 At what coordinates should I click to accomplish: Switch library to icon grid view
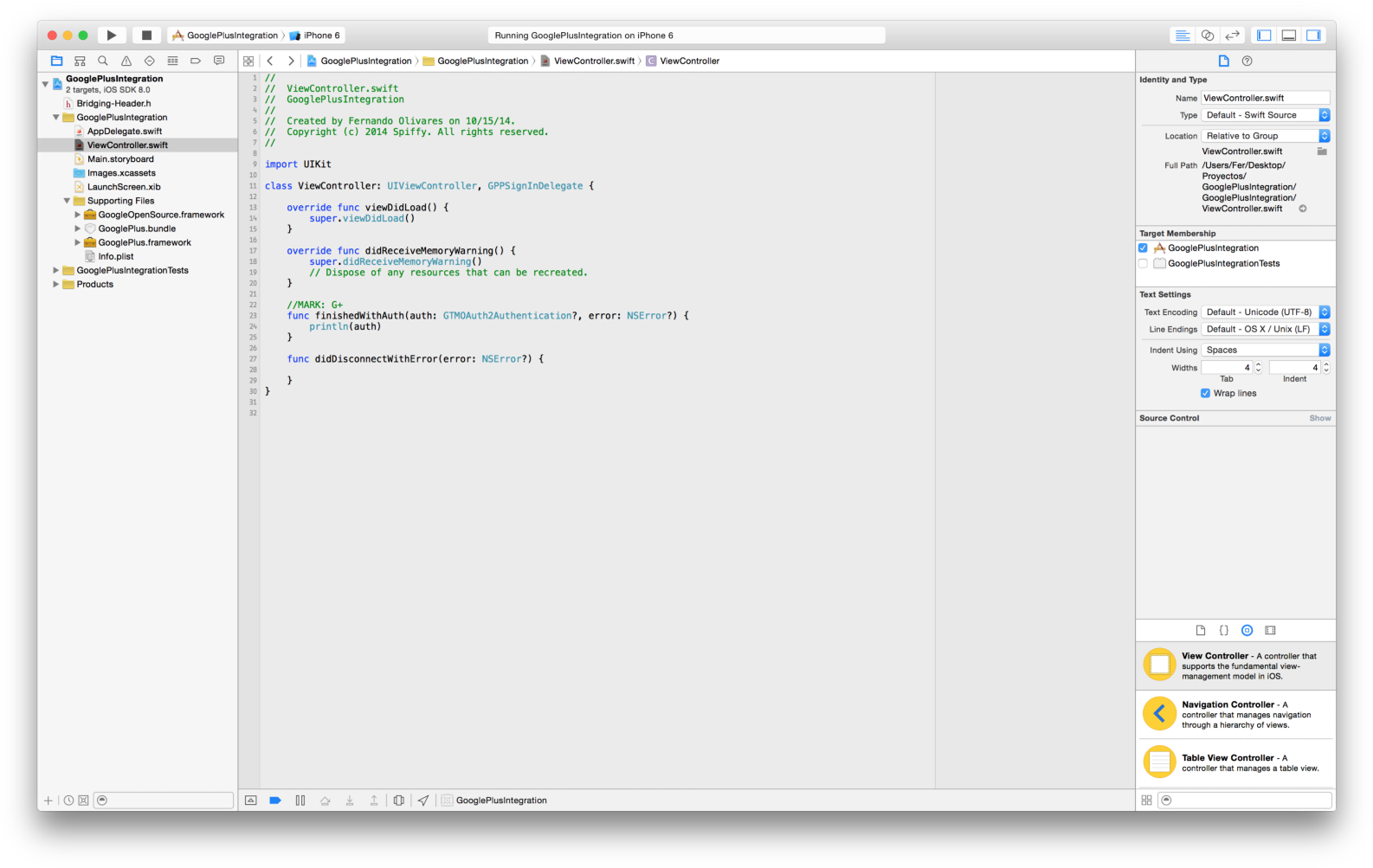[x=1146, y=800]
